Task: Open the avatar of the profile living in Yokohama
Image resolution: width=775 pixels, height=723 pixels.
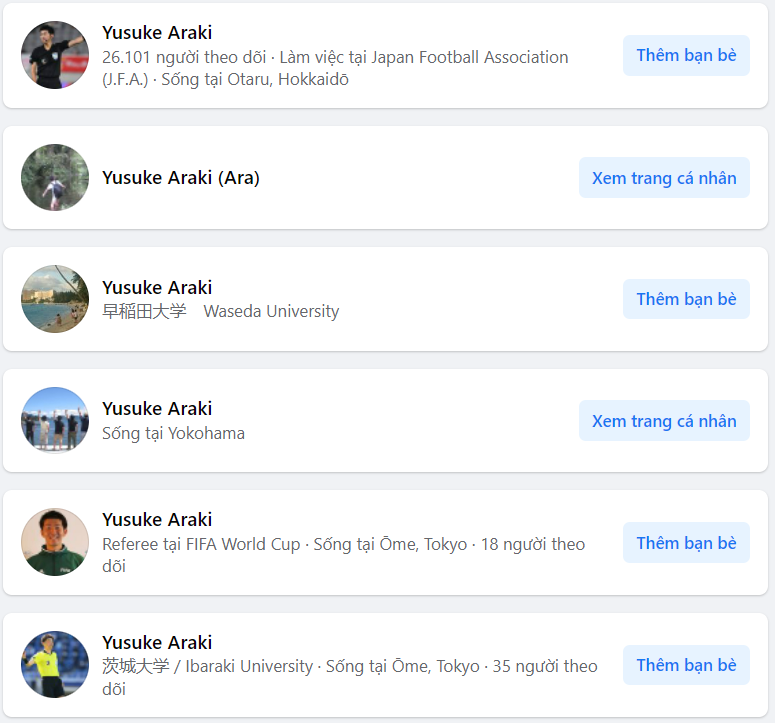Action: click(x=55, y=421)
